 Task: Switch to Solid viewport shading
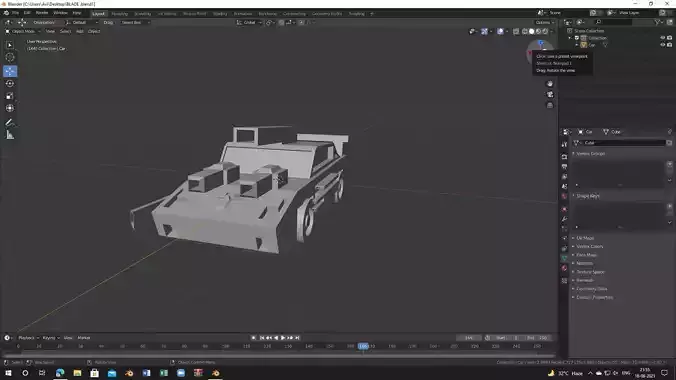click(532, 31)
